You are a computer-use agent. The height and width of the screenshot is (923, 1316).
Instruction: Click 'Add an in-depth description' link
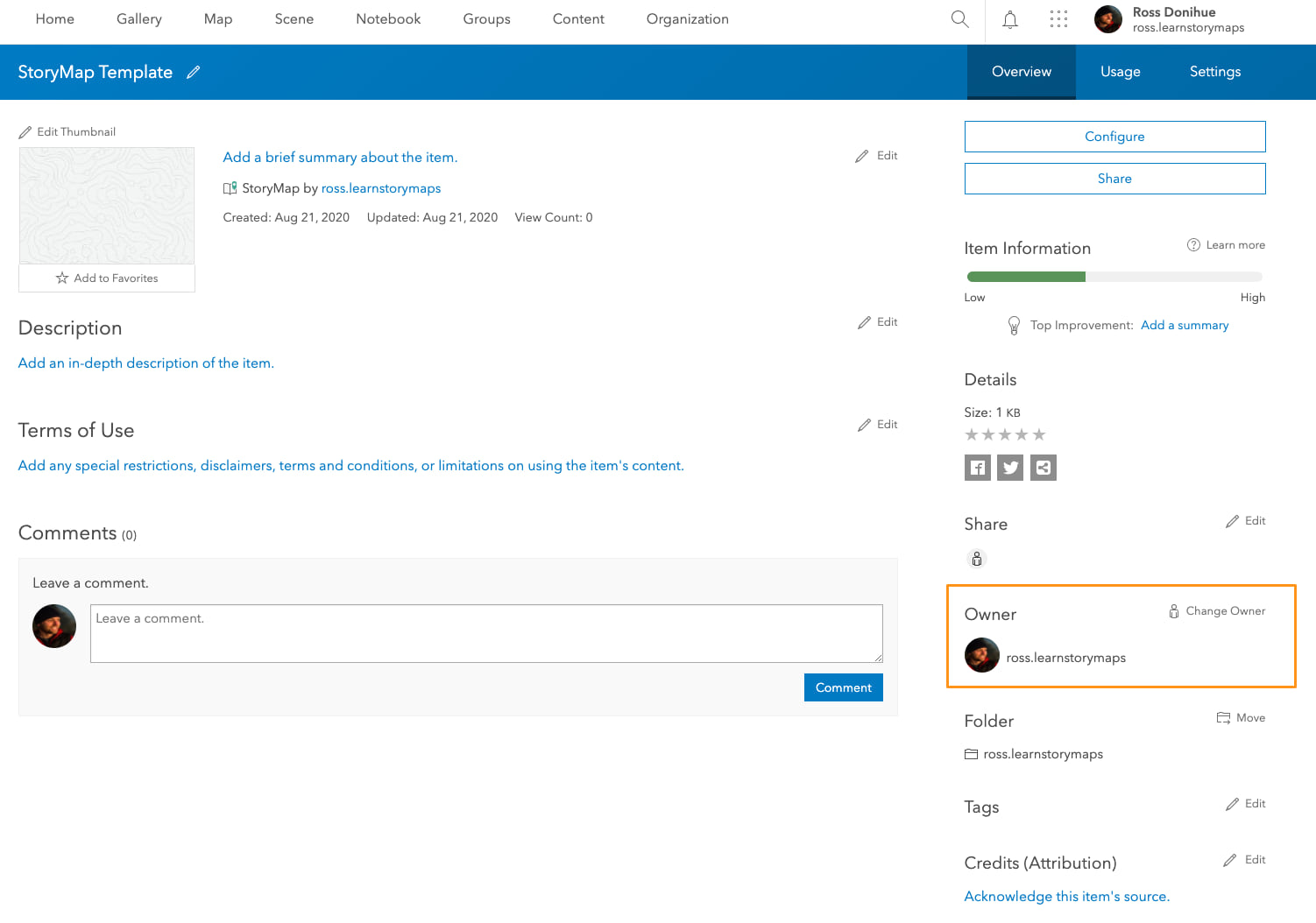pos(146,363)
